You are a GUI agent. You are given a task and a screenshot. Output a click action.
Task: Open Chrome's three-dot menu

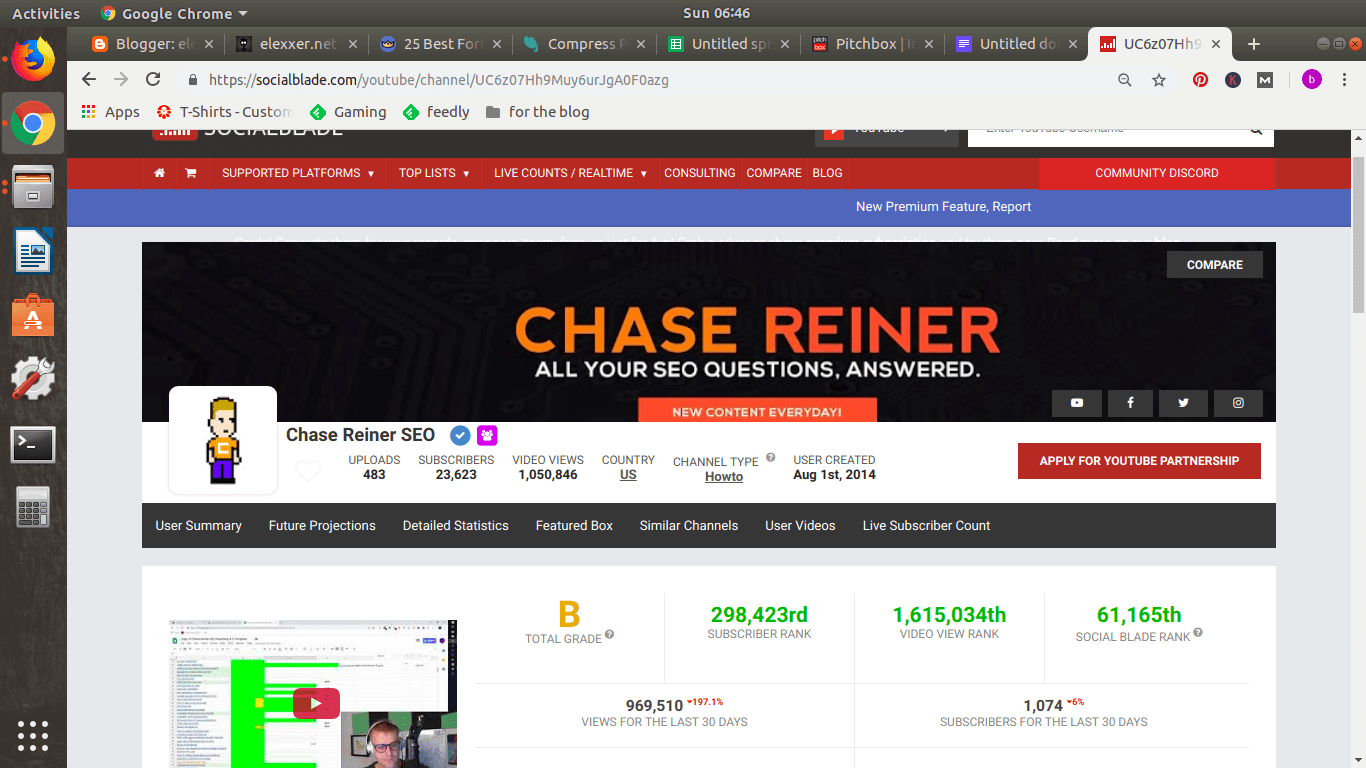tap(1343, 80)
